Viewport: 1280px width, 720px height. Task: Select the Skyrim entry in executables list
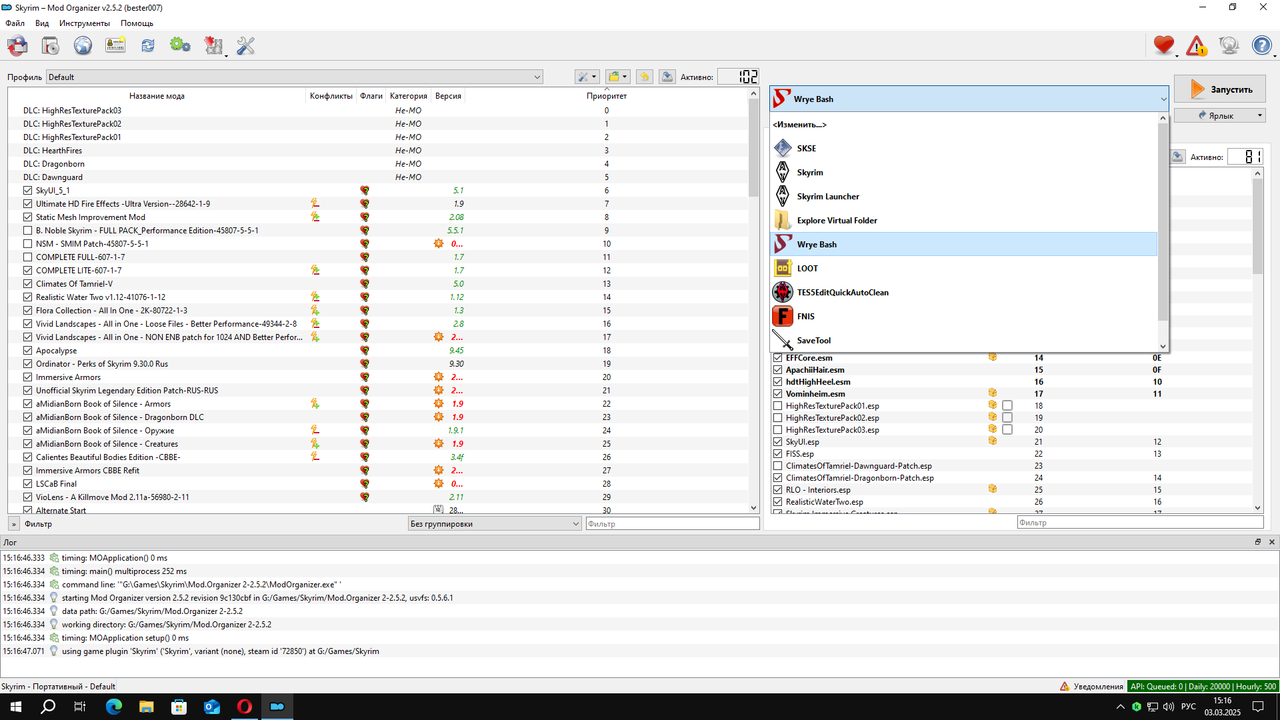pyautogui.click(x=964, y=172)
